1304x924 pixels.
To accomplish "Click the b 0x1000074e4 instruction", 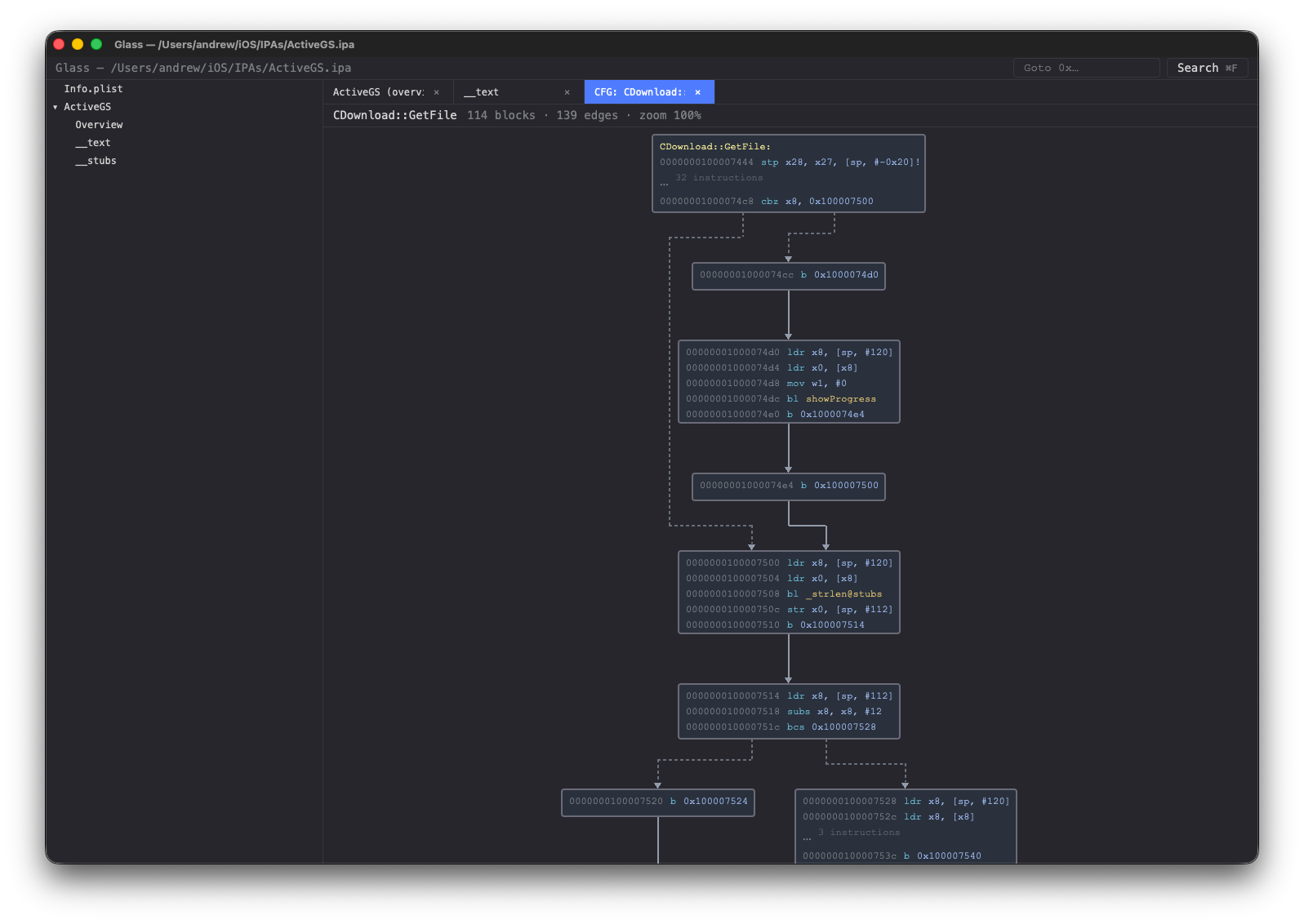I will 826,415.
